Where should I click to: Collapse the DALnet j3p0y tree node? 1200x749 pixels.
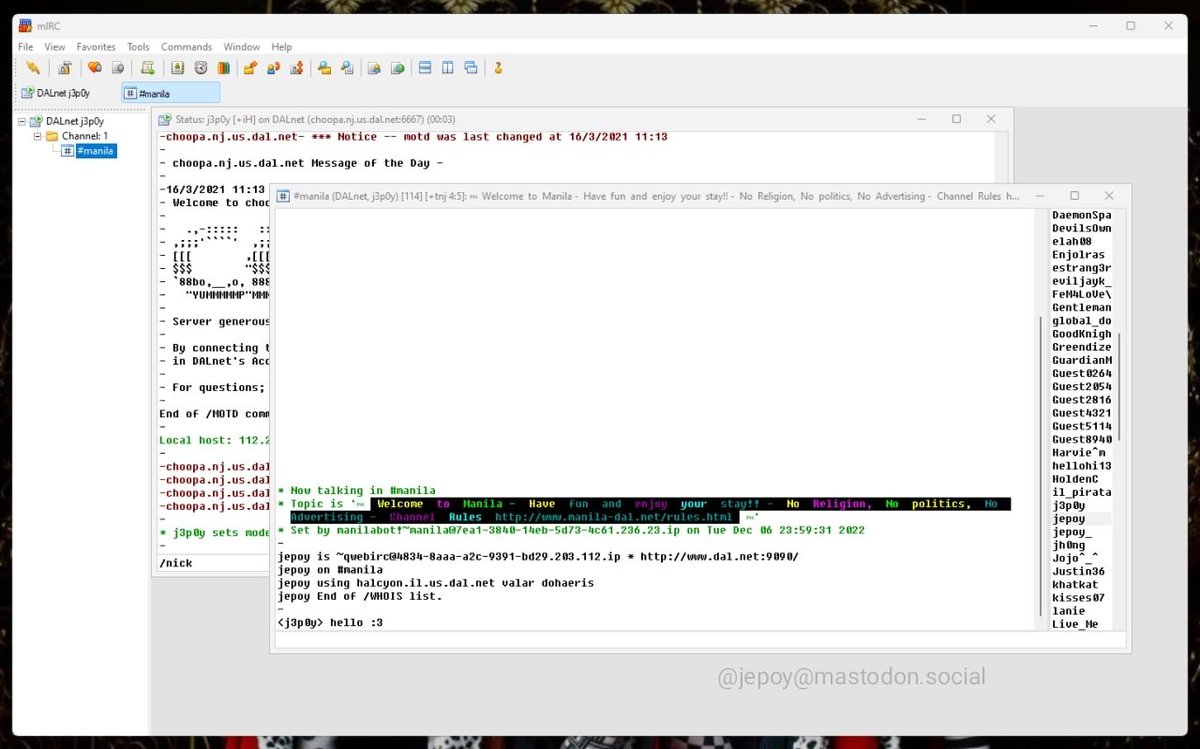tap(23, 121)
